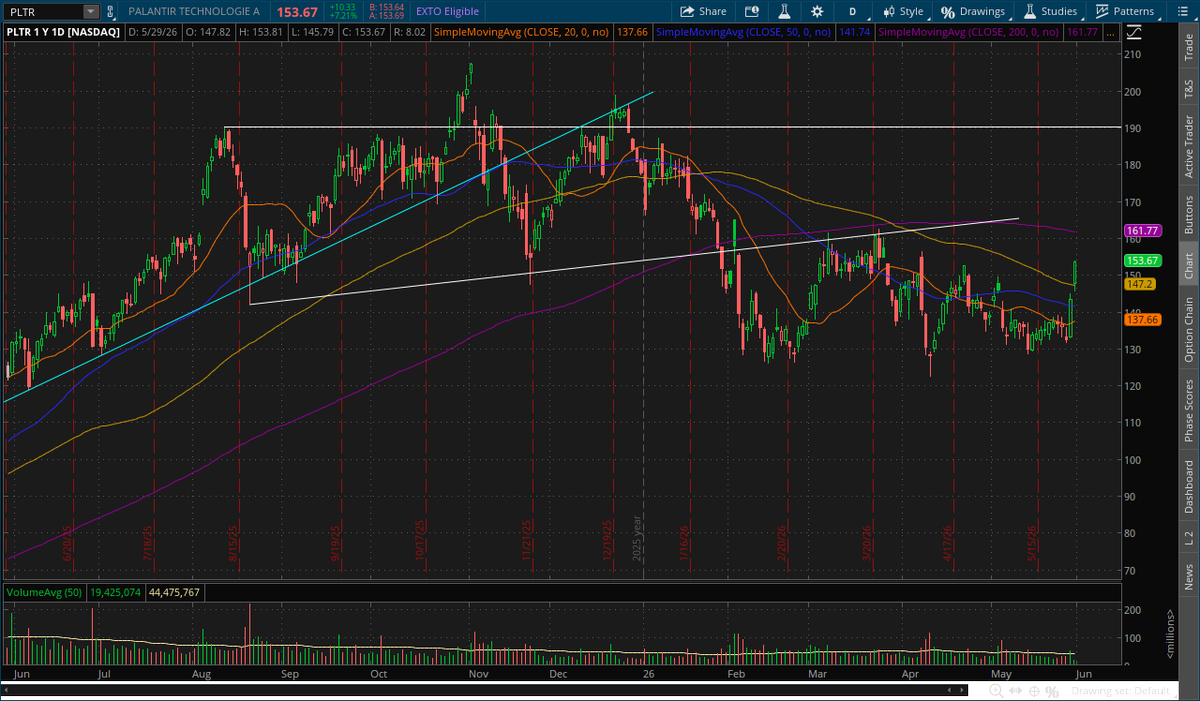Screen dimensions: 1200x701
Task: Open the Option Chain side tab
Action: coord(1188,330)
